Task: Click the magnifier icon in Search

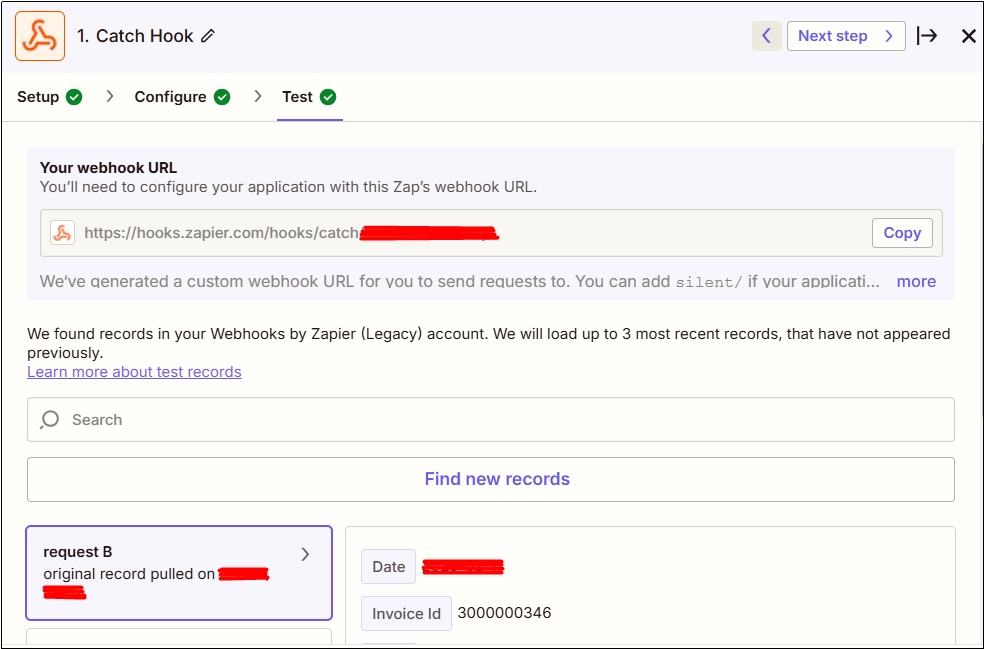Action: [x=50, y=419]
